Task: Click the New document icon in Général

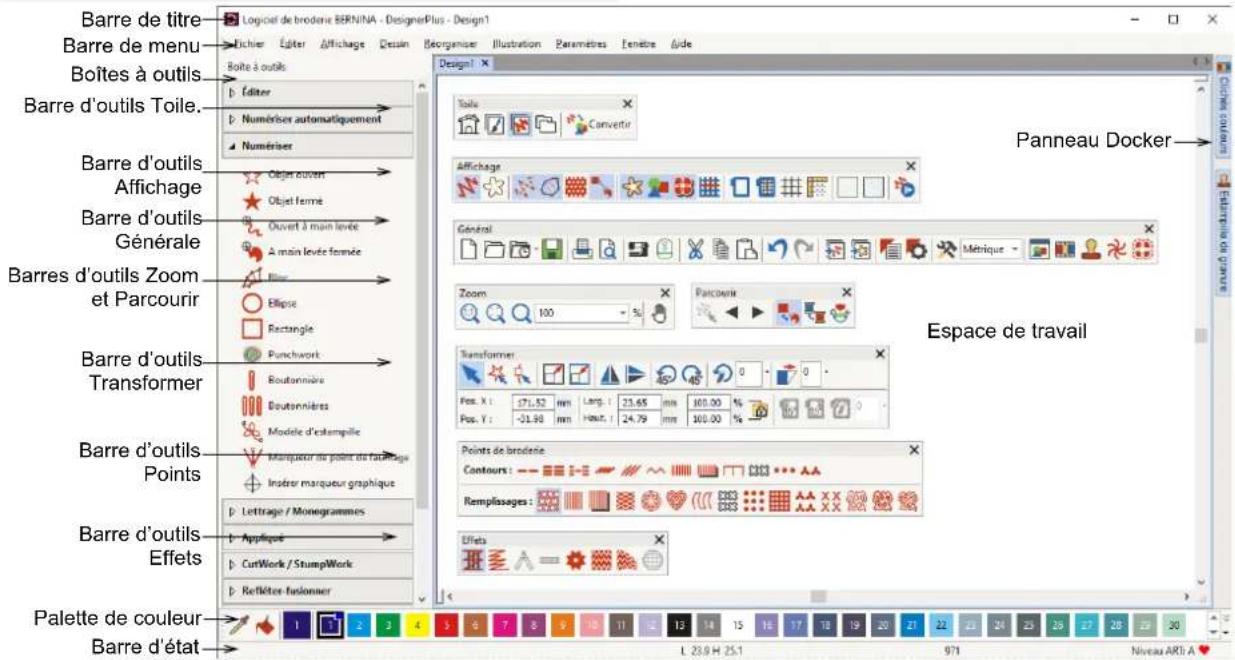Action: pyautogui.click(x=469, y=250)
